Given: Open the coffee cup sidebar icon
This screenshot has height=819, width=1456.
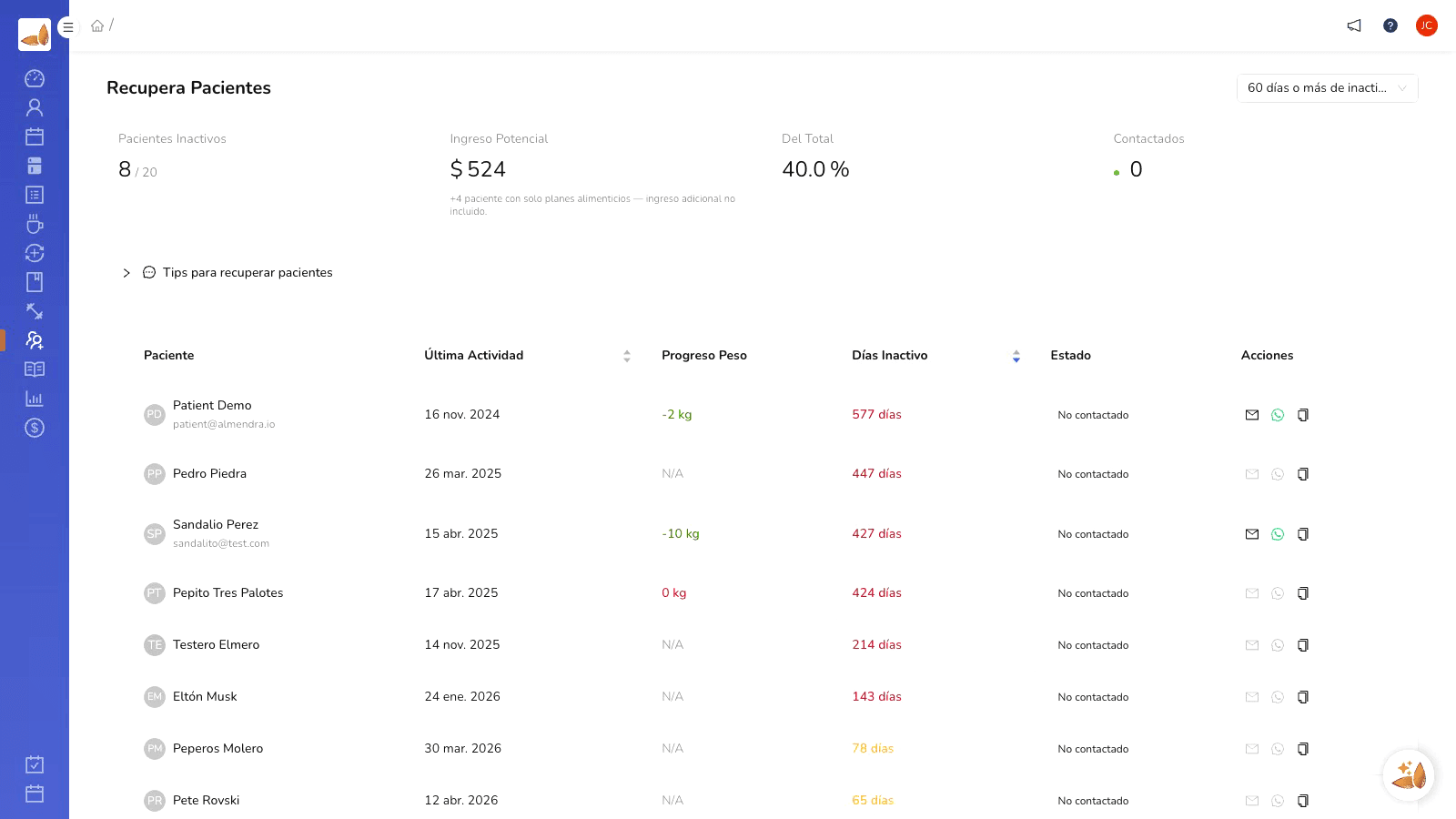Looking at the screenshot, I should pyautogui.click(x=35, y=224).
